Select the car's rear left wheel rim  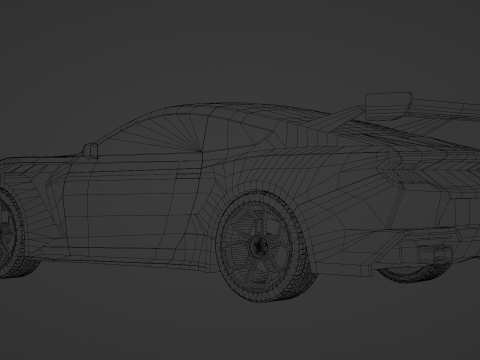coord(257,246)
